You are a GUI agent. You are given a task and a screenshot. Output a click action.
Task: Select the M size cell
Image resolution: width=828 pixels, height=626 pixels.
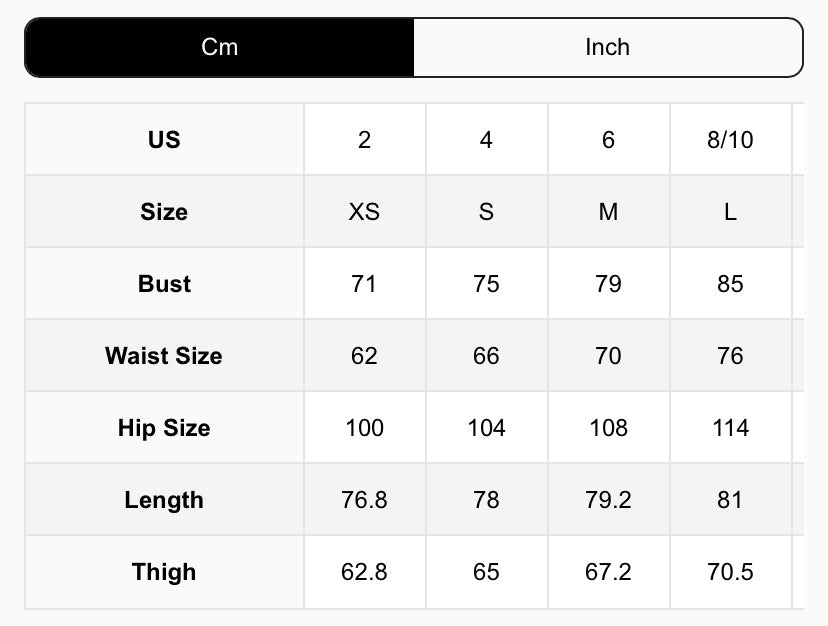click(608, 212)
